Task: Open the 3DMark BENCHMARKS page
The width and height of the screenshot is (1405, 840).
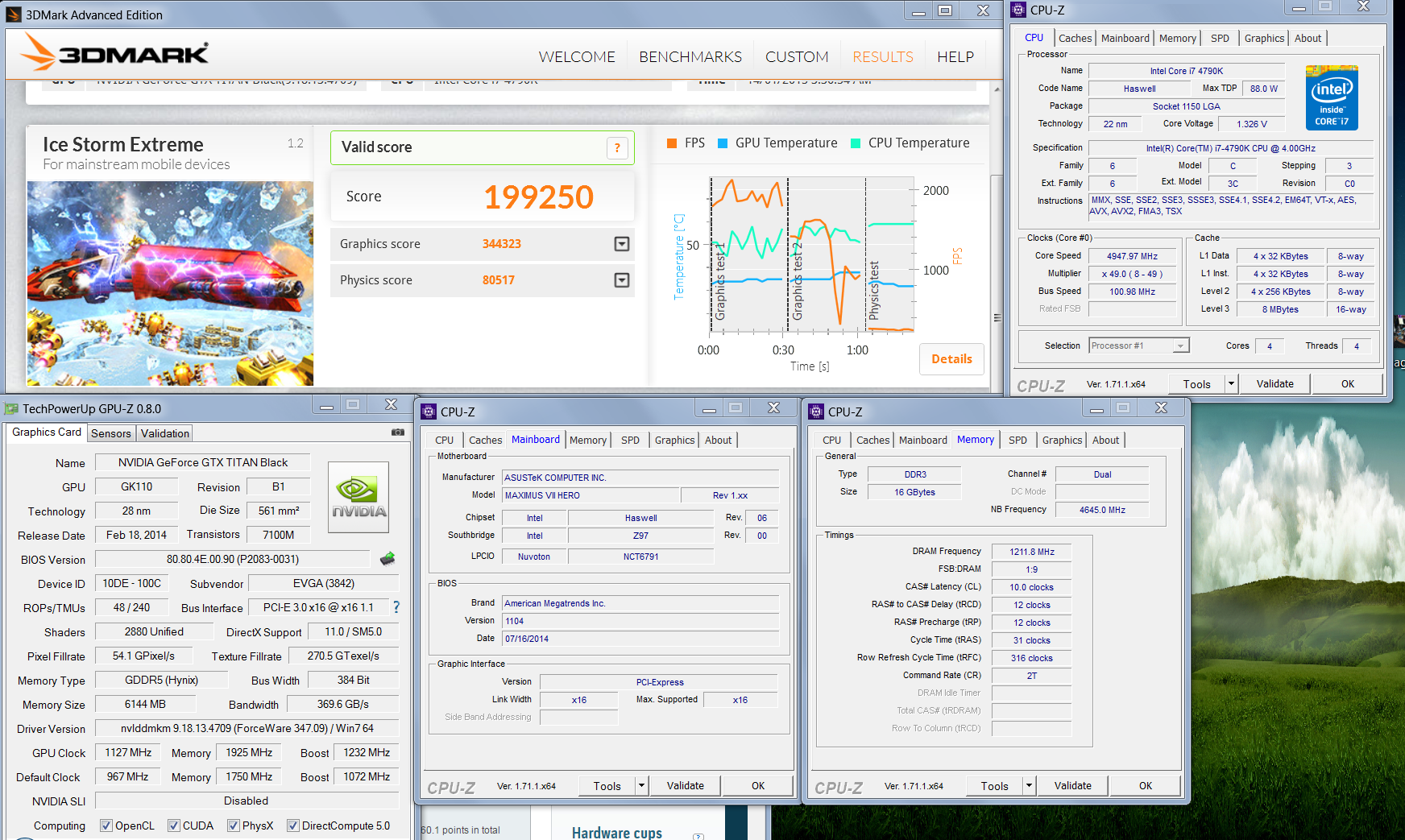Action: pyautogui.click(x=690, y=57)
